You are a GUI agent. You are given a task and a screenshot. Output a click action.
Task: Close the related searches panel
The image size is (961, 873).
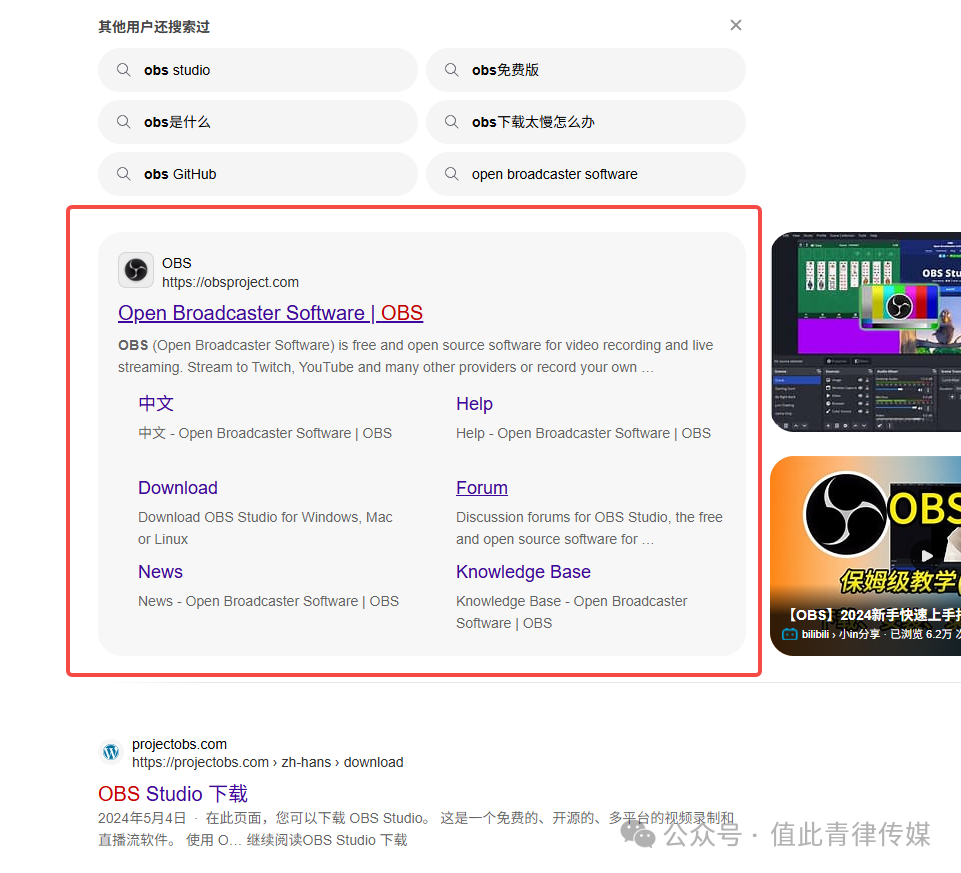pos(736,25)
